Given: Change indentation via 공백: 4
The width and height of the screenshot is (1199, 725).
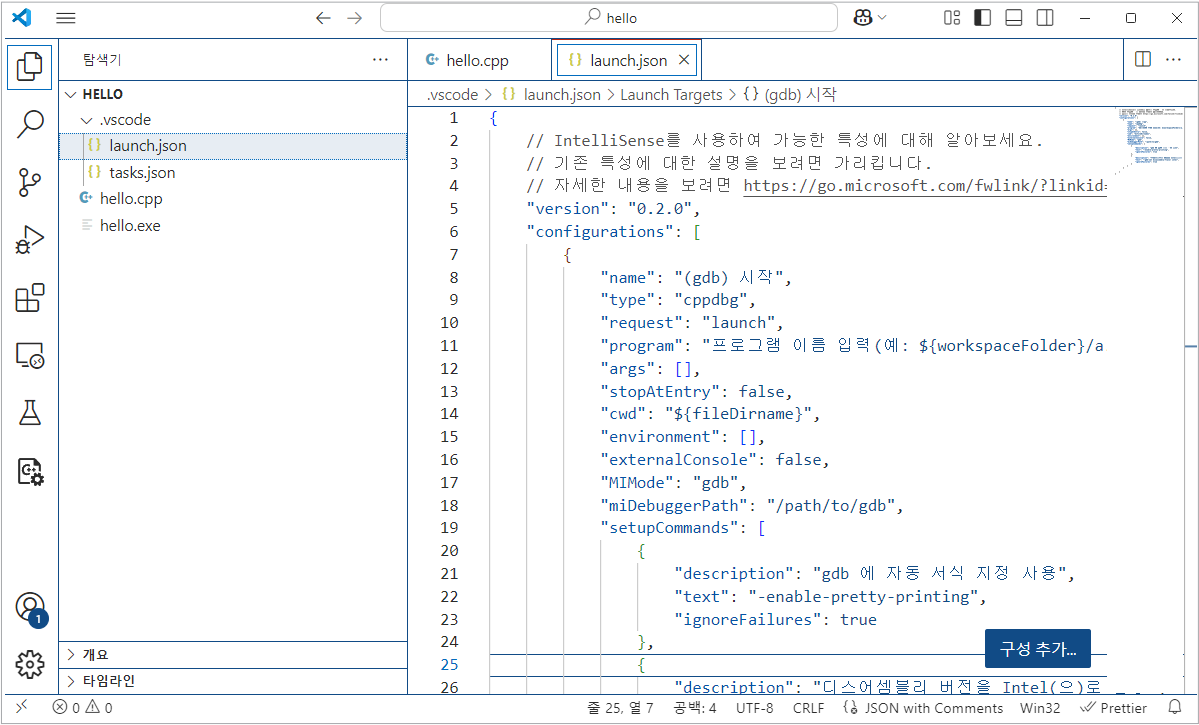Looking at the screenshot, I should [694, 708].
